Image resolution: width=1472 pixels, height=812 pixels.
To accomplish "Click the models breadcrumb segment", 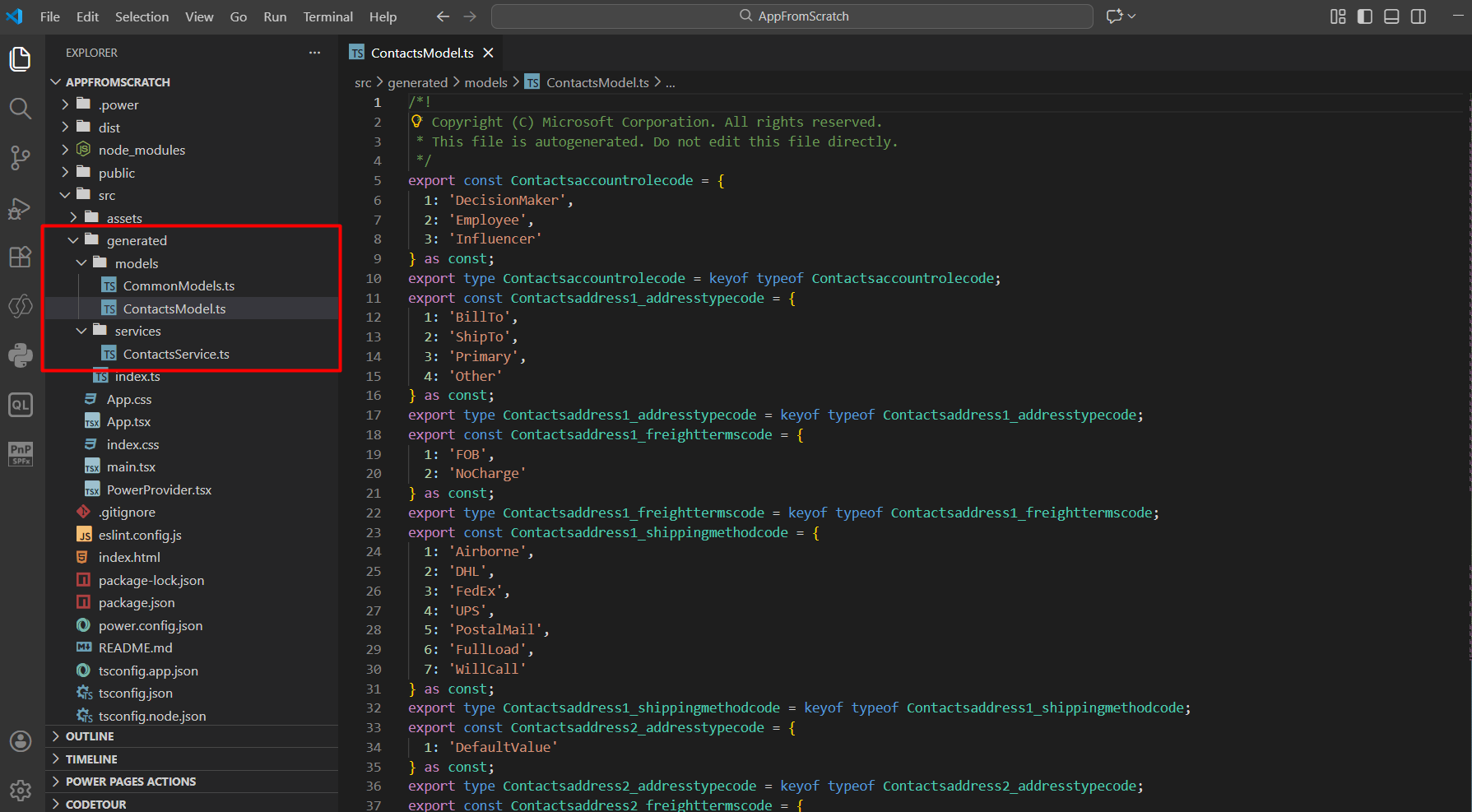I will point(485,82).
